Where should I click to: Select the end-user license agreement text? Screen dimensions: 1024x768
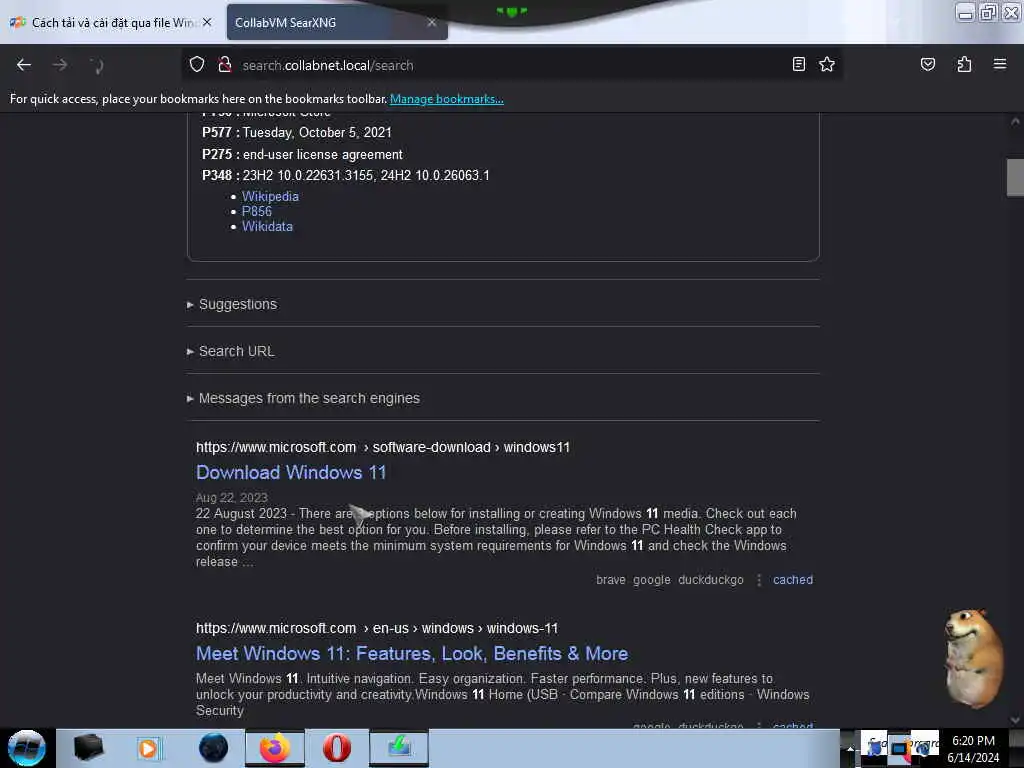(323, 155)
